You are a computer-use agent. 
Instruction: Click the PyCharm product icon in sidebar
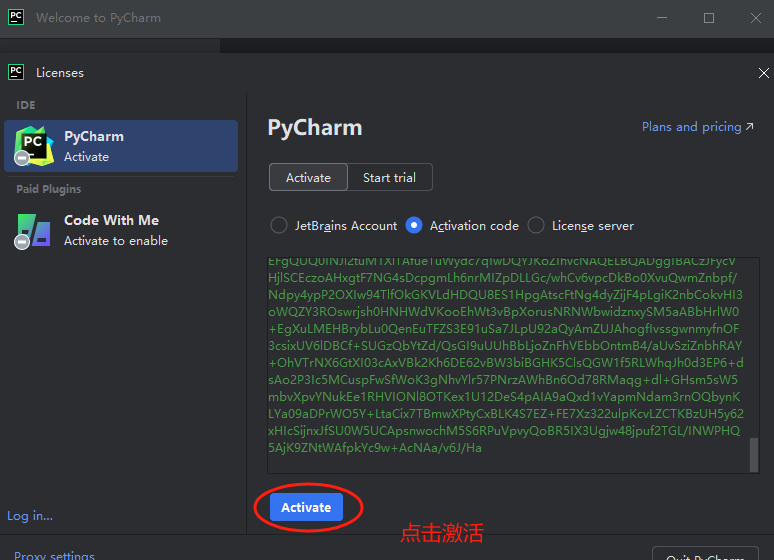tap(34, 146)
